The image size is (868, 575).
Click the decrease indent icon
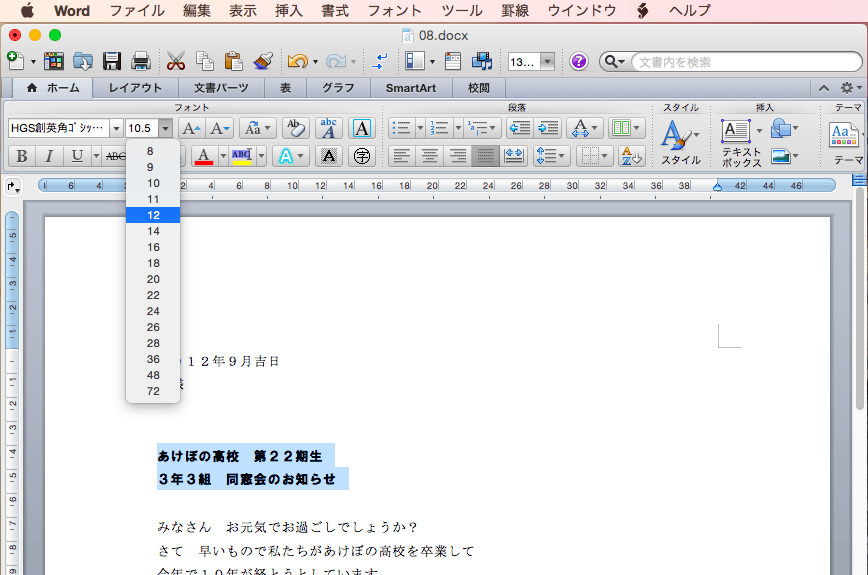[x=520, y=128]
